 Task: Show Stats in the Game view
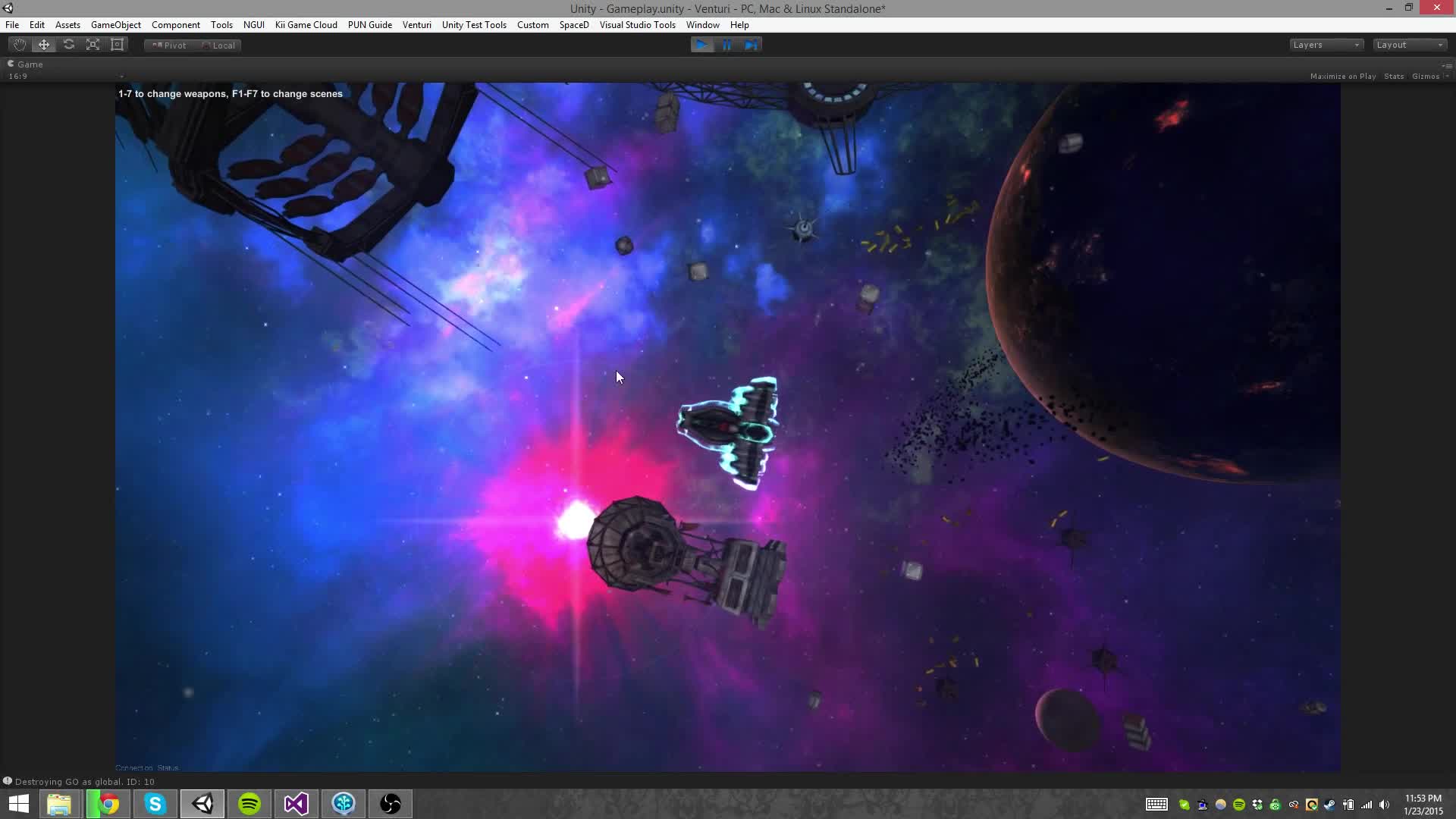1394,76
